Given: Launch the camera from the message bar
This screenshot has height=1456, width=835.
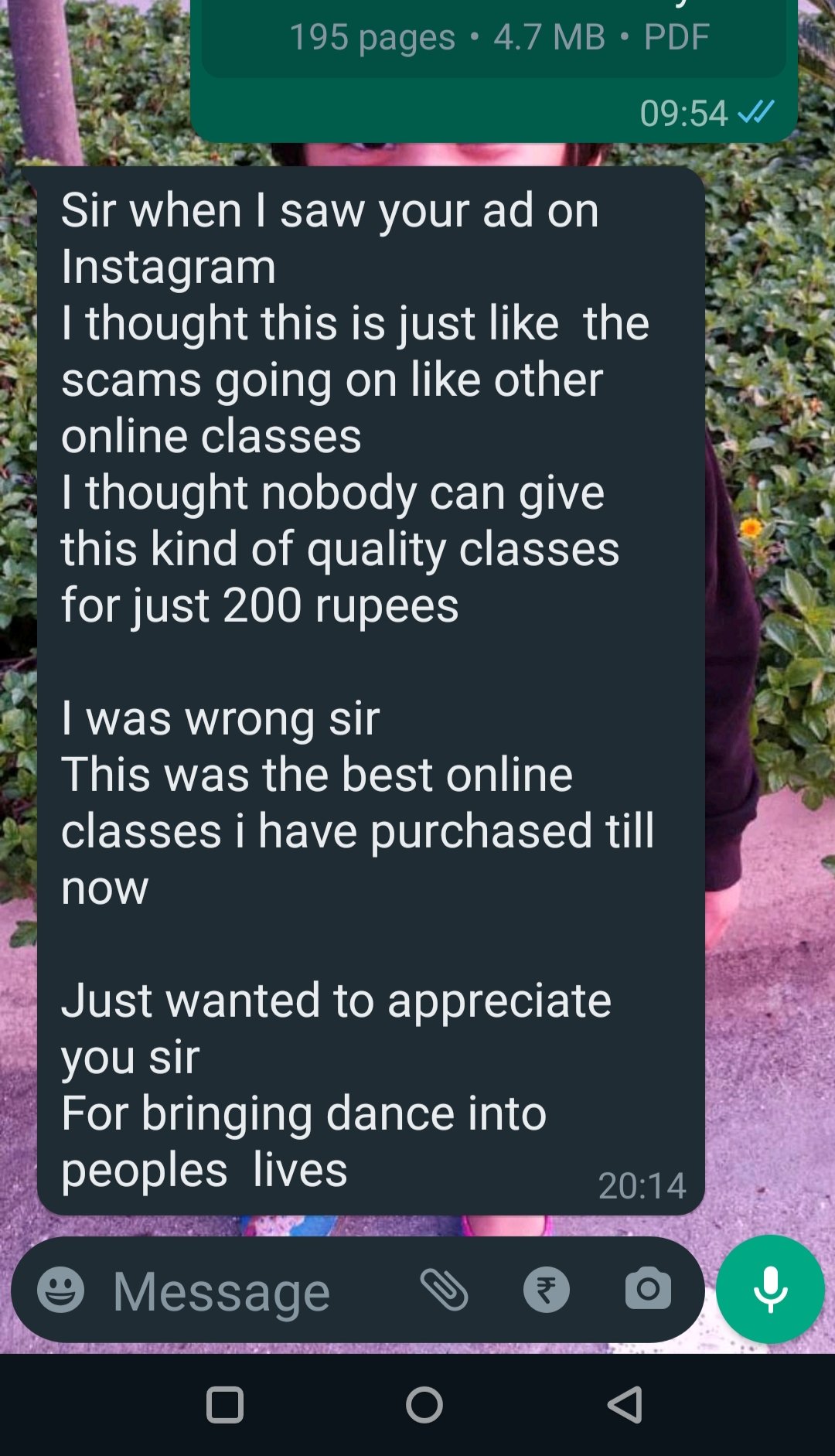Looking at the screenshot, I should (648, 1288).
